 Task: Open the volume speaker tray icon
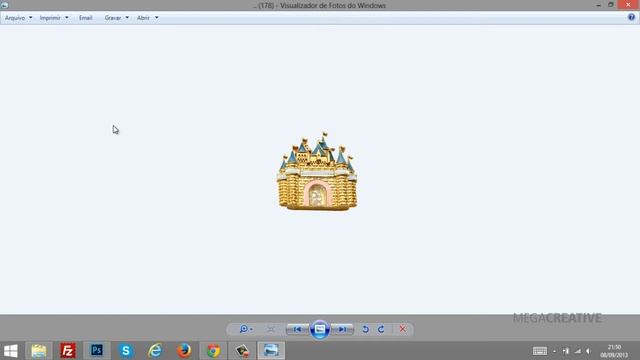click(x=588, y=351)
